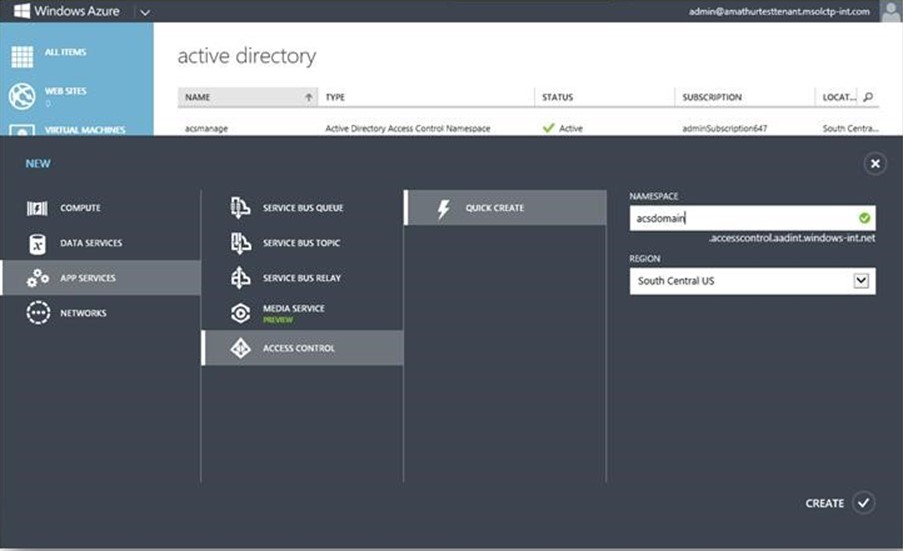Click the Compute category icon
The image size is (903, 551).
coord(37,208)
